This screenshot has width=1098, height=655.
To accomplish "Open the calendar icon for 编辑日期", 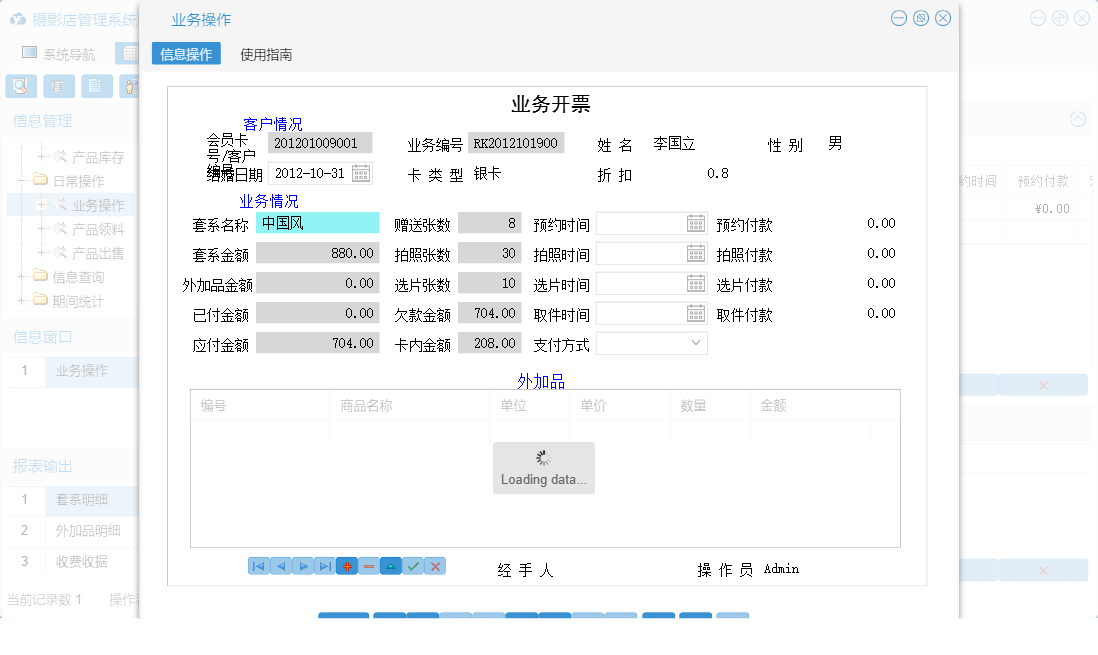I will (361, 173).
